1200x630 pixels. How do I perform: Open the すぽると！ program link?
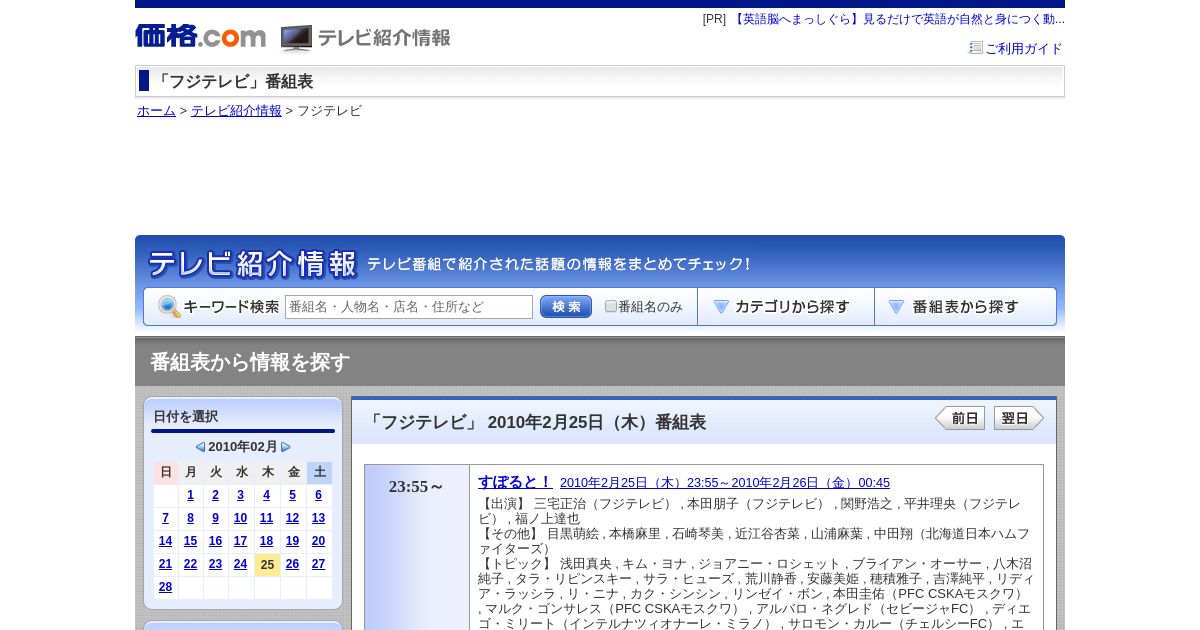coord(514,482)
